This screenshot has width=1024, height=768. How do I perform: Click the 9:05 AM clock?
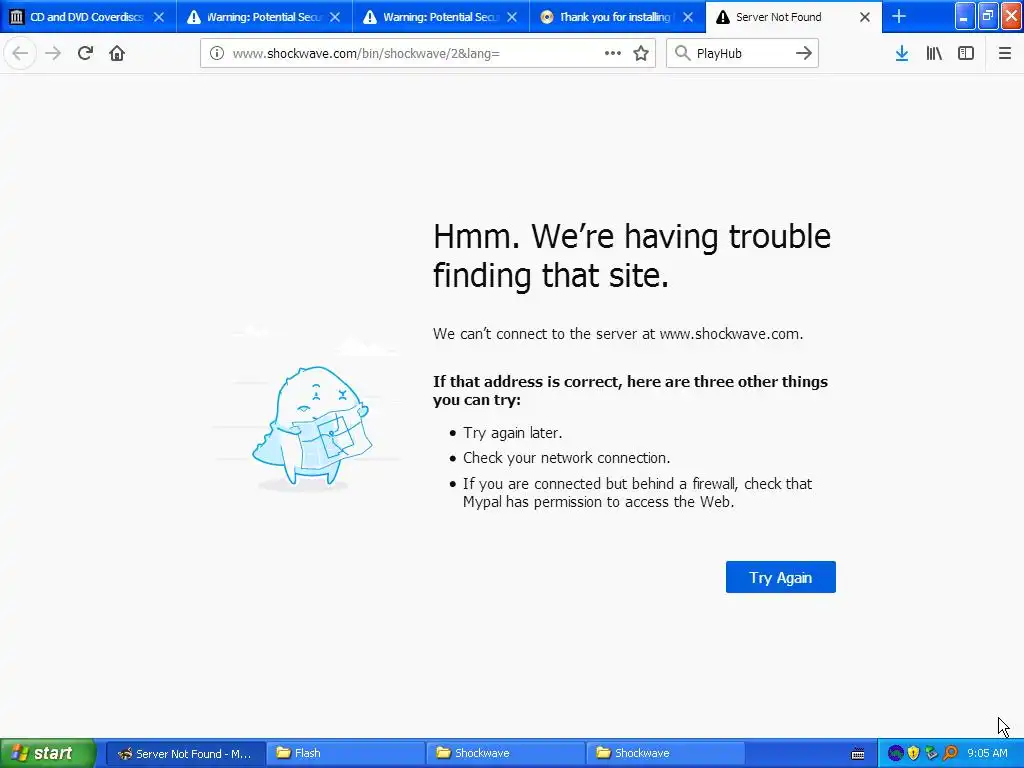(987, 754)
